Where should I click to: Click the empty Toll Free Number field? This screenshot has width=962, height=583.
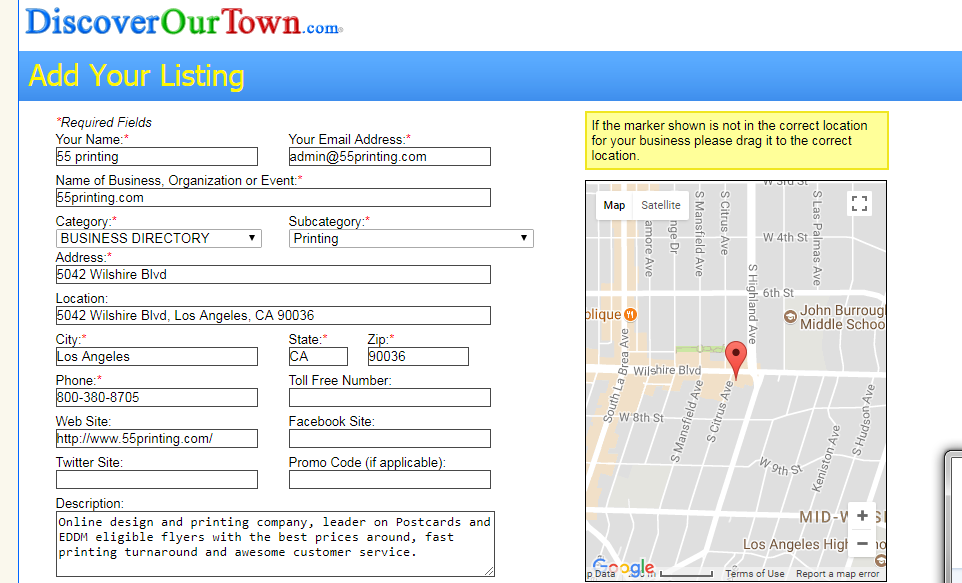tap(390, 398)
